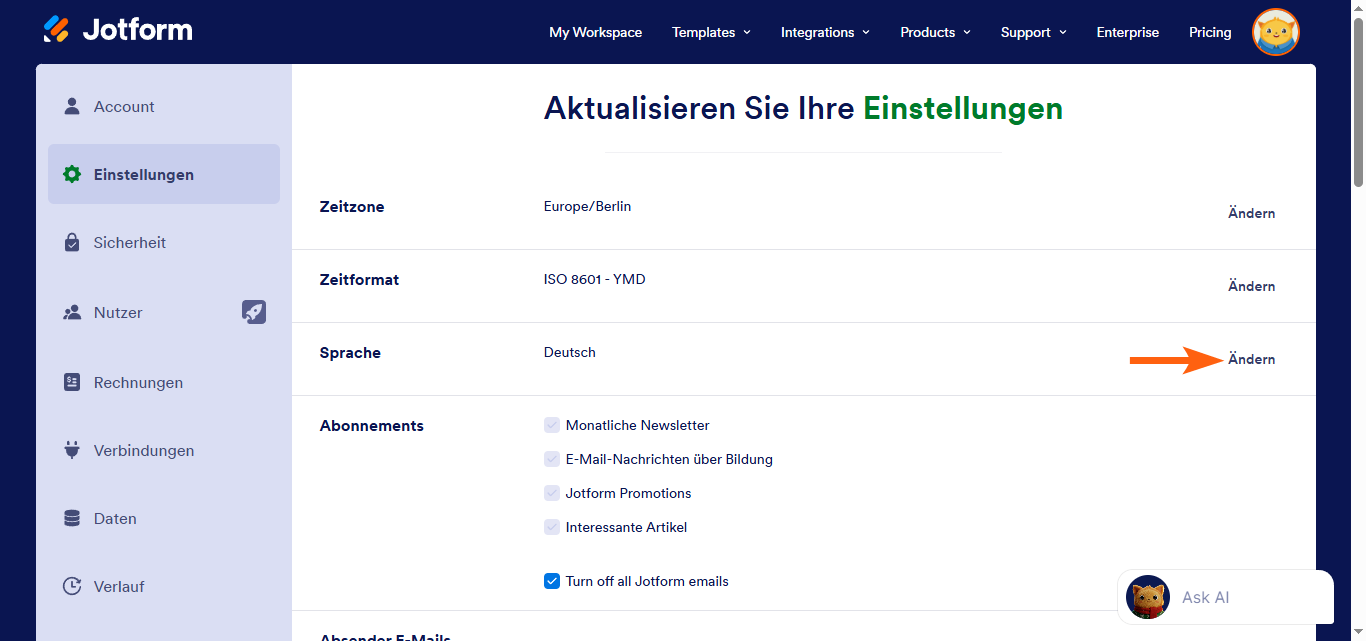Click Ändern next to Zeitzone
Screen dimensions: 1366x641
(x=1251, y=213)
